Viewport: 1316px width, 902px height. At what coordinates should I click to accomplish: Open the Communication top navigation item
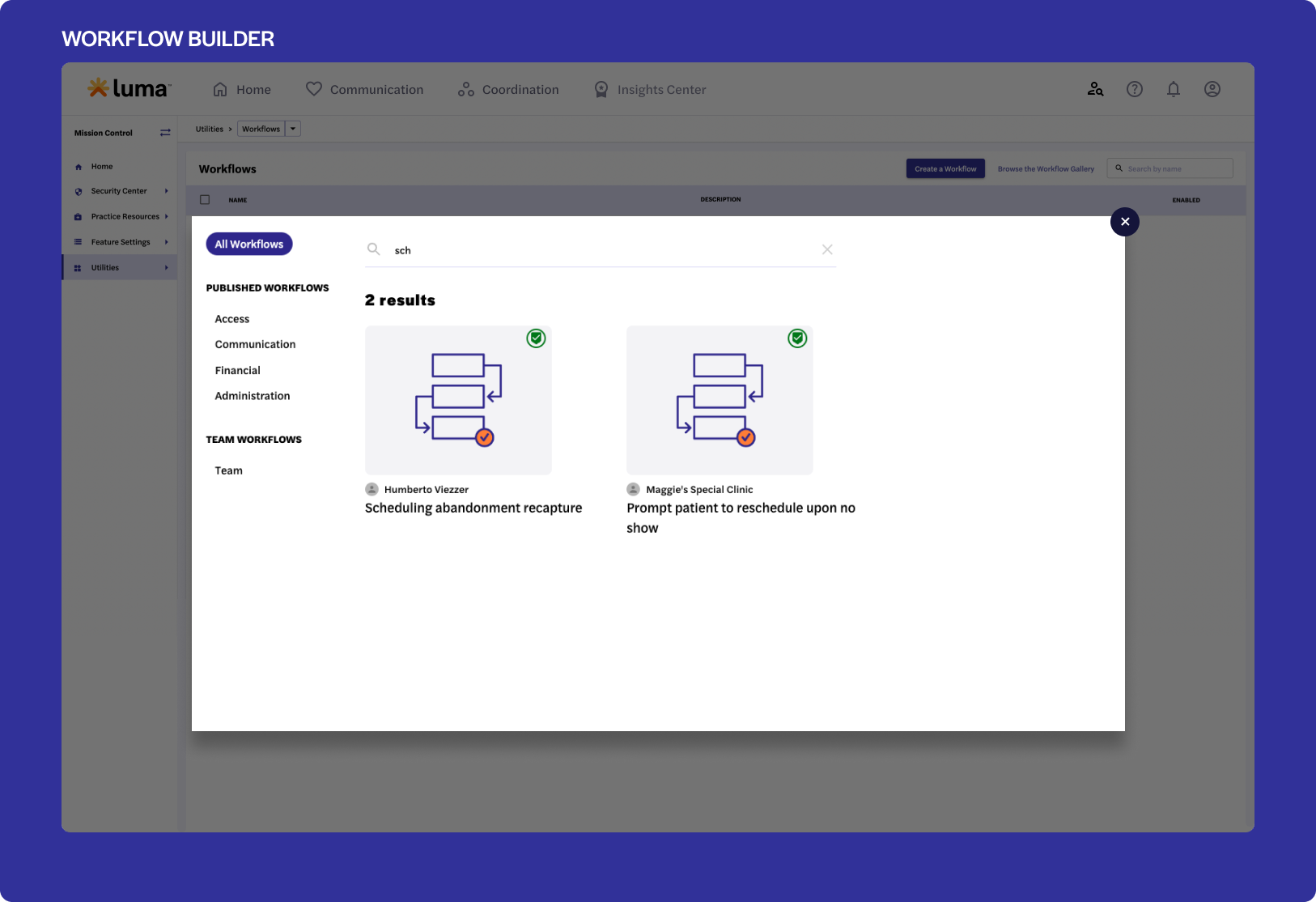pos(365,90)
